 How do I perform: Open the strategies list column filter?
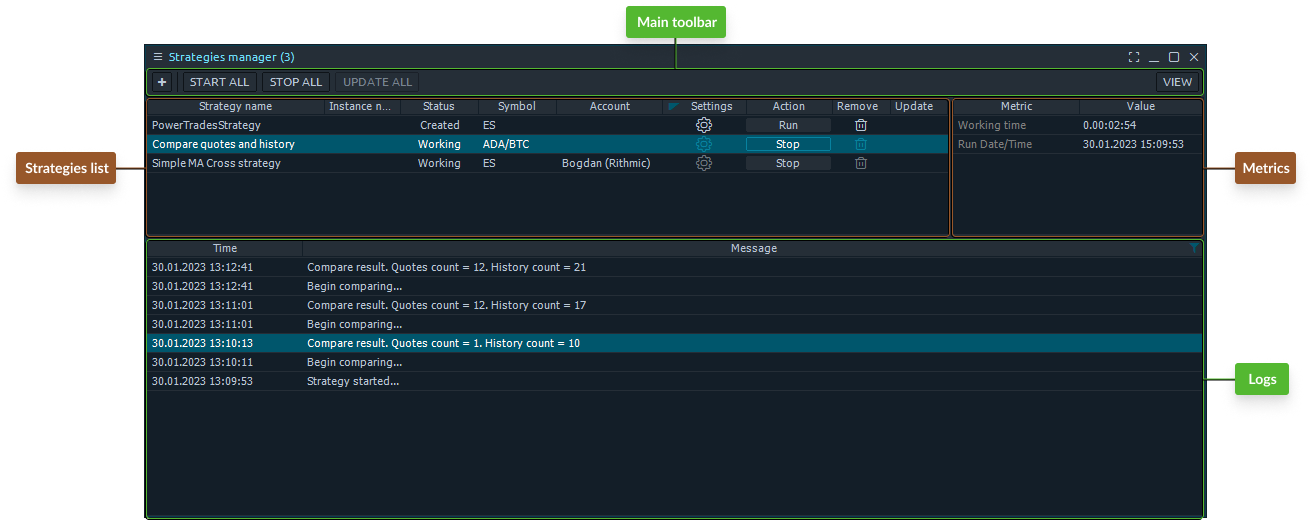point(672,106)
